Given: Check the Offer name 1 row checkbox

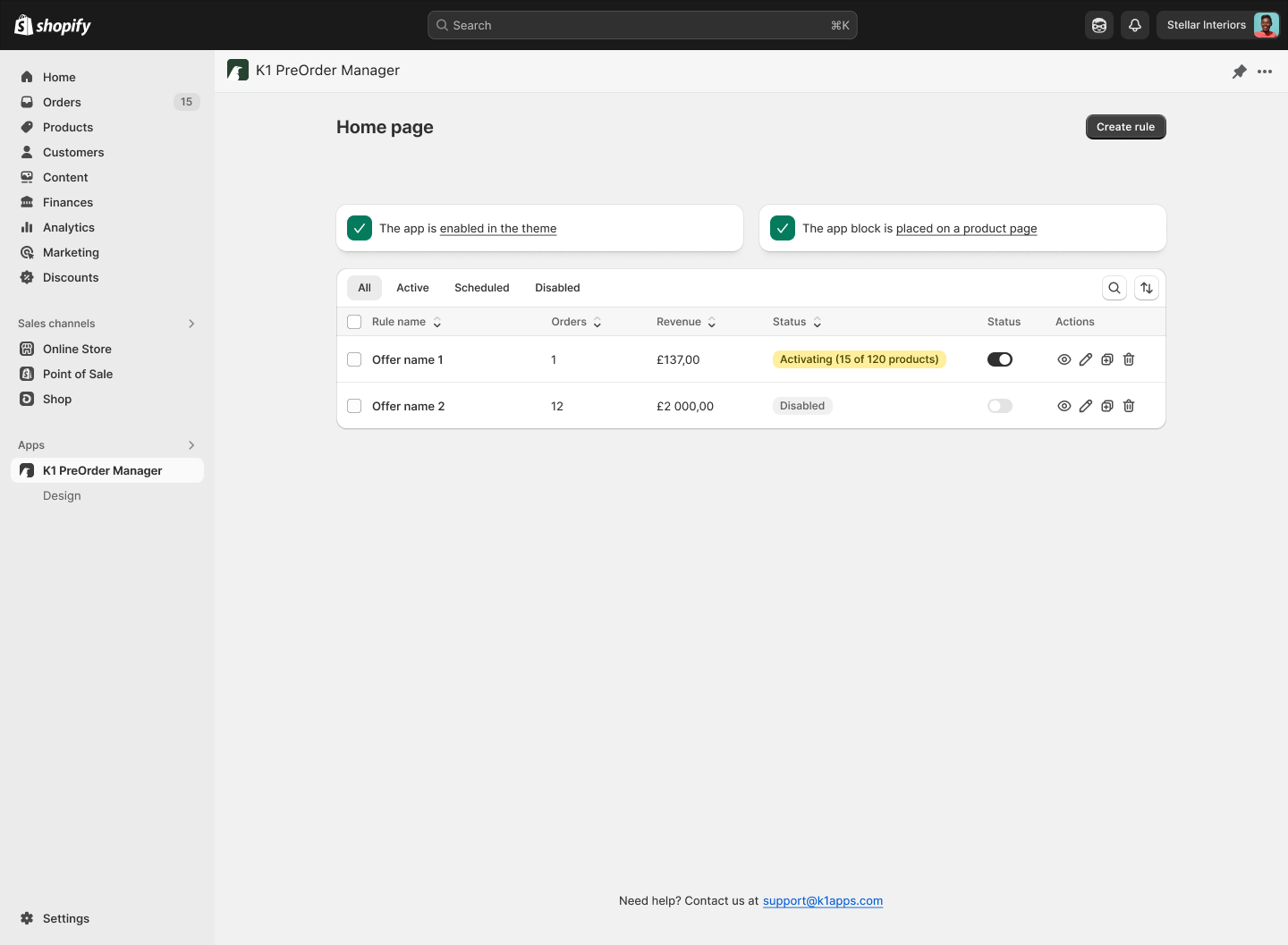Looking at the screenshot, I should 354,359.
